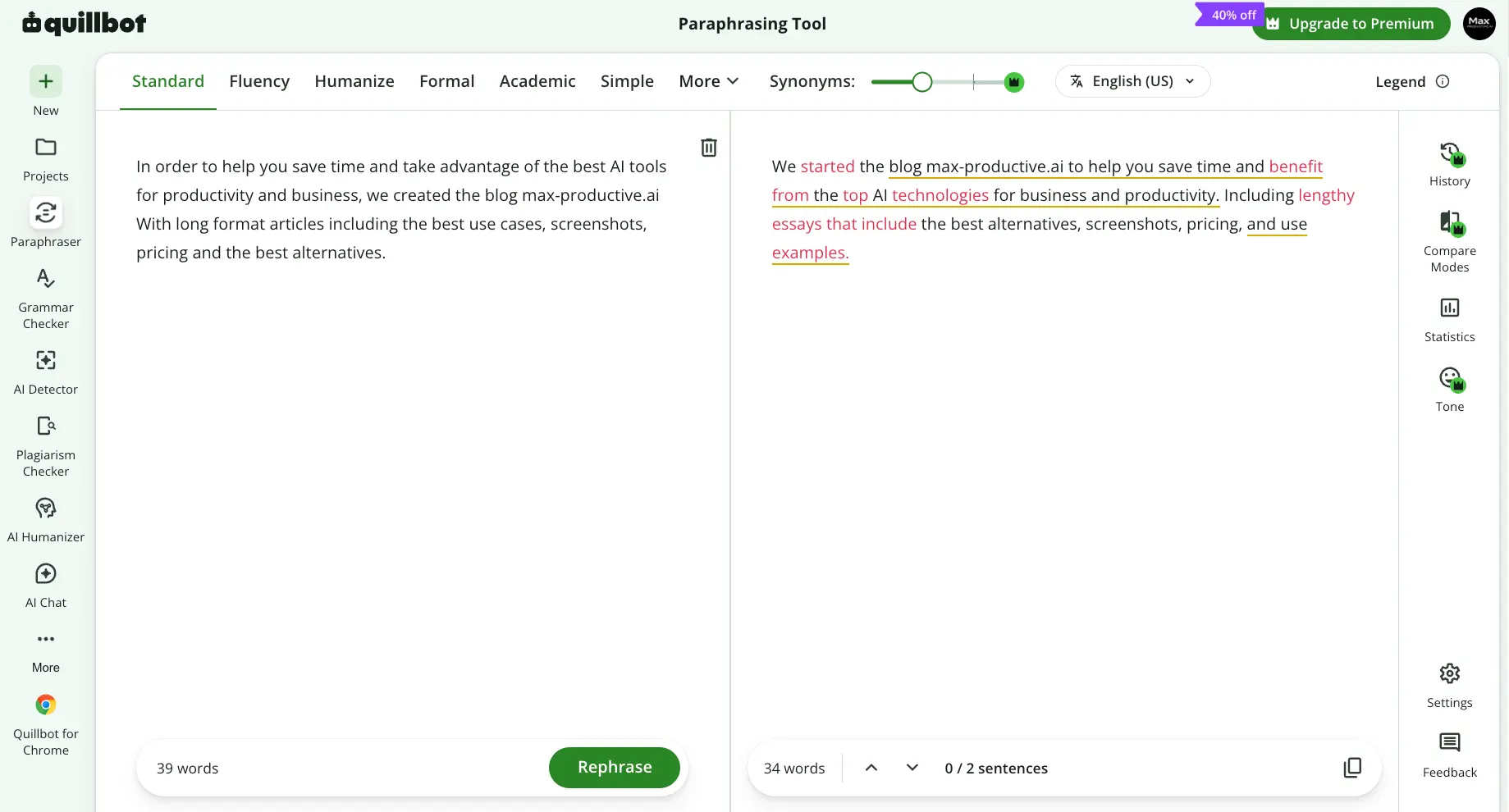1509x812 pixels.
Task: Select the Paraphraser sidebar icon
Action: point(46,212)
